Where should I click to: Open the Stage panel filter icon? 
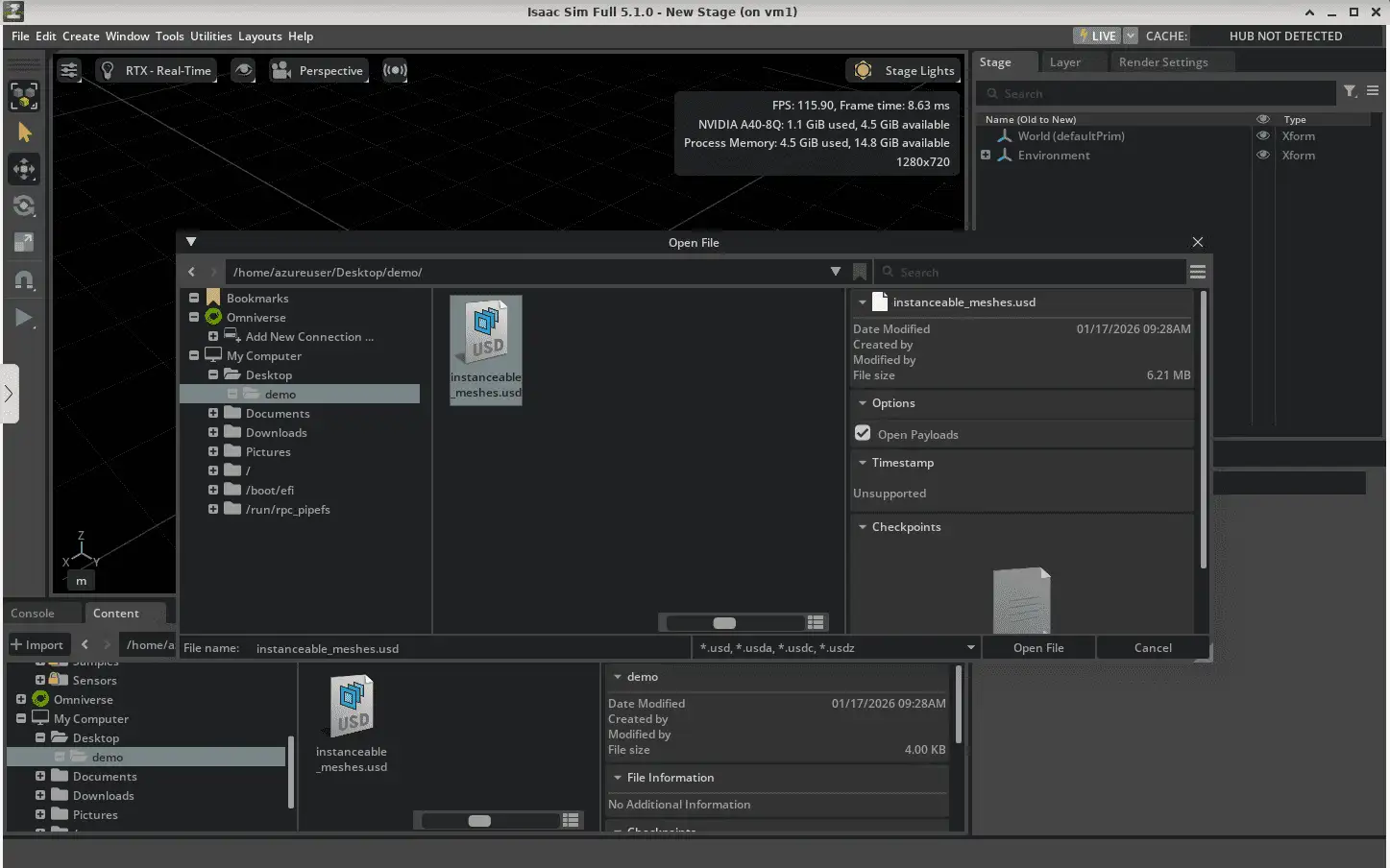(x=1350, y=91)
